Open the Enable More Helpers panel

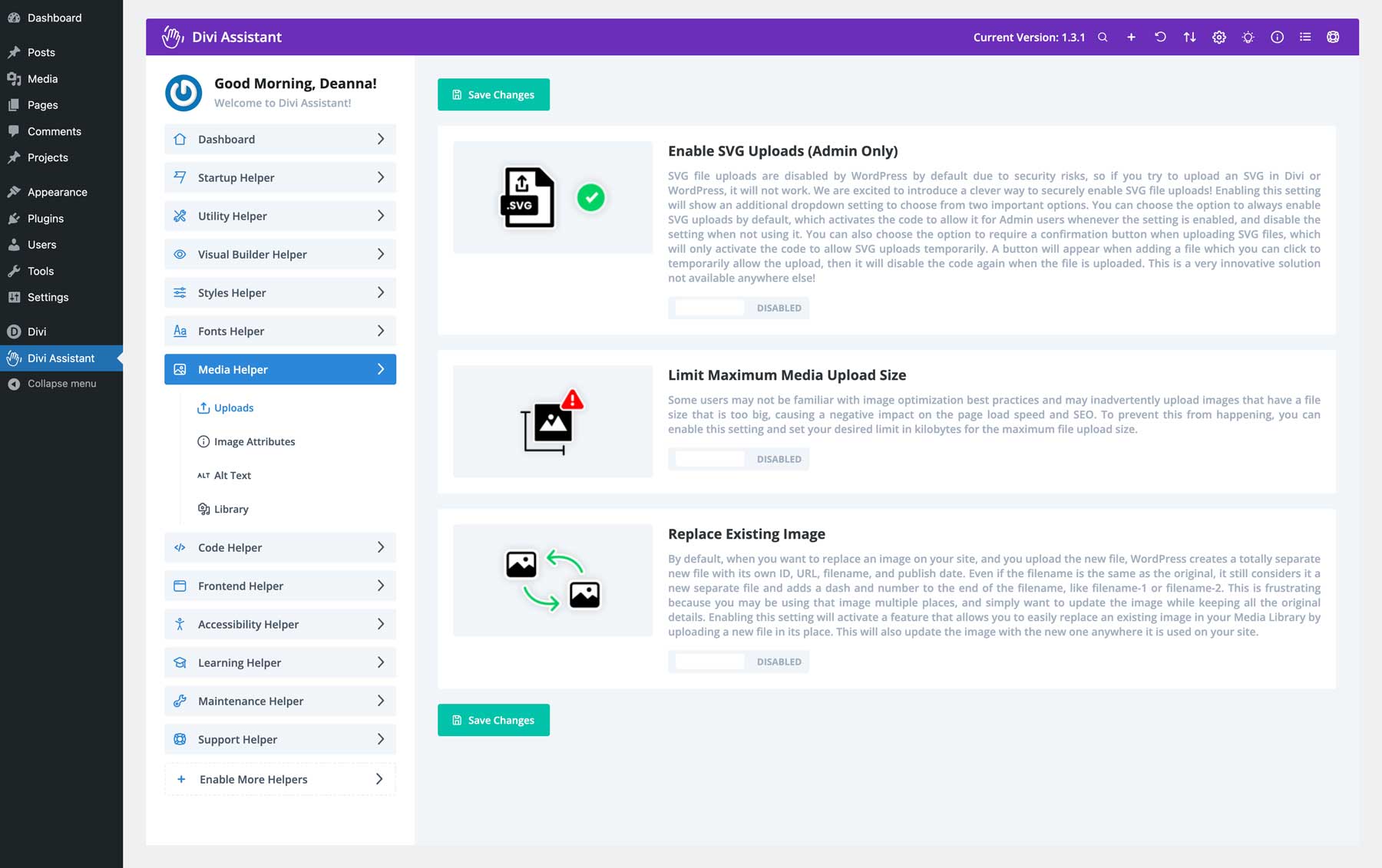pyautogui.click(x=279, y=778)
